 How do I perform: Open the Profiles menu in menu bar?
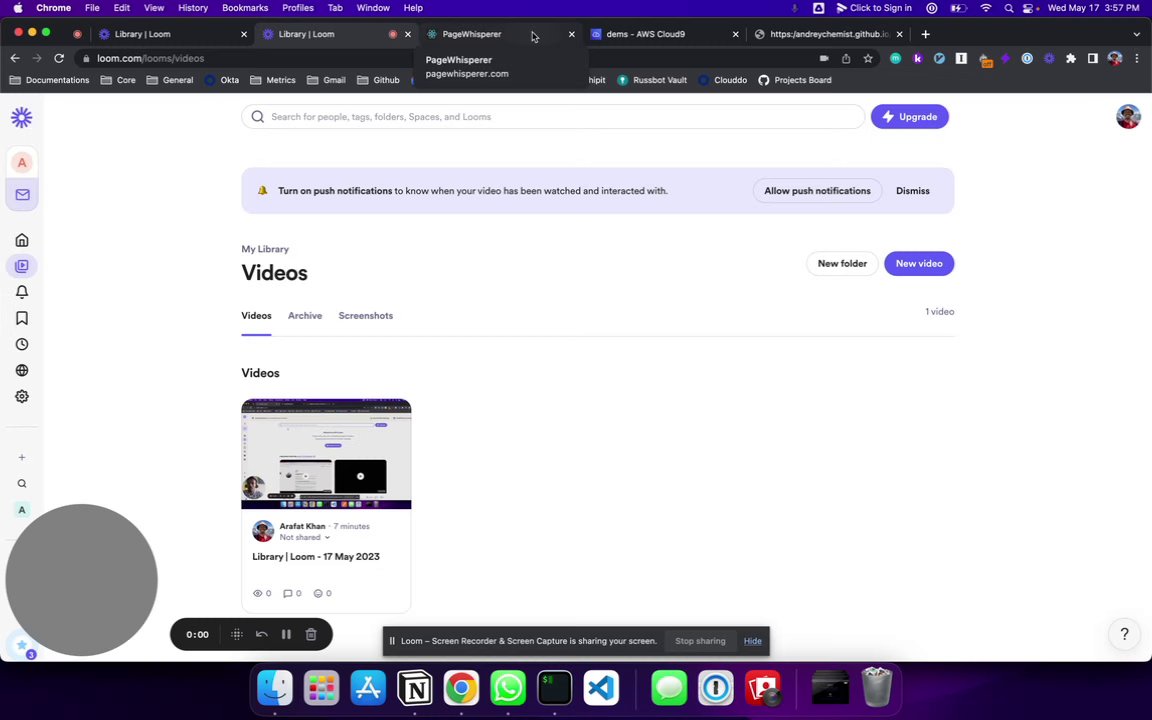pos(298,8)
